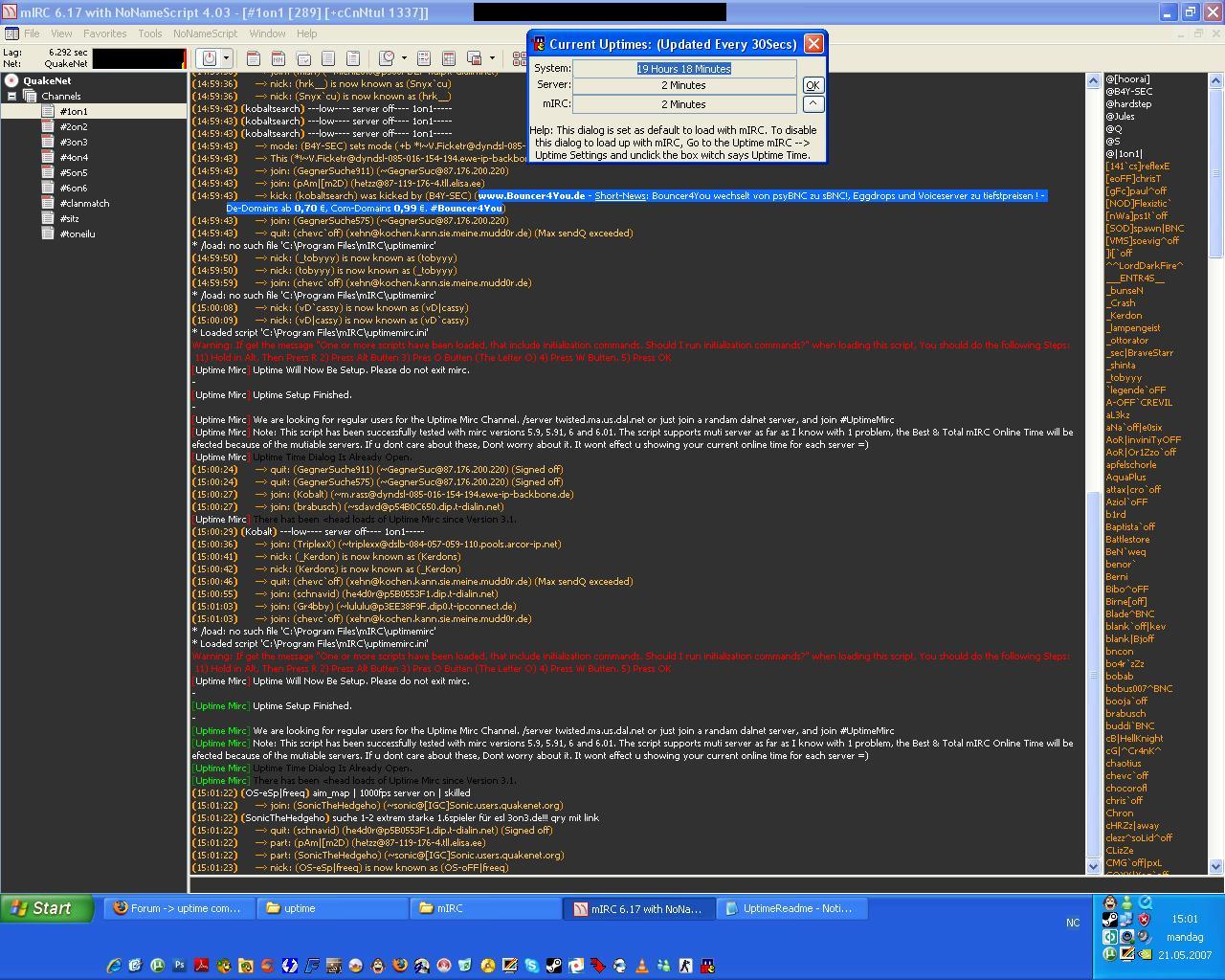This screenshot has height=980, width=1225.
Task: Click the chat scrollbar up arrow
Action: tap(1093, 80)
